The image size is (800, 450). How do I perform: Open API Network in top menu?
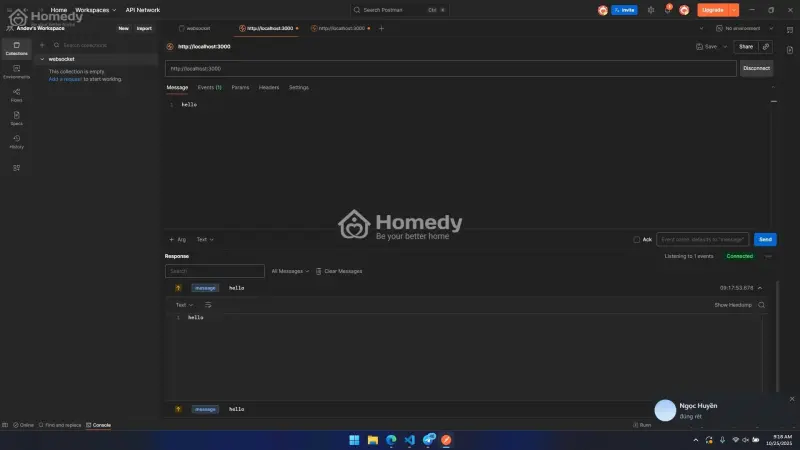point(143,10)
